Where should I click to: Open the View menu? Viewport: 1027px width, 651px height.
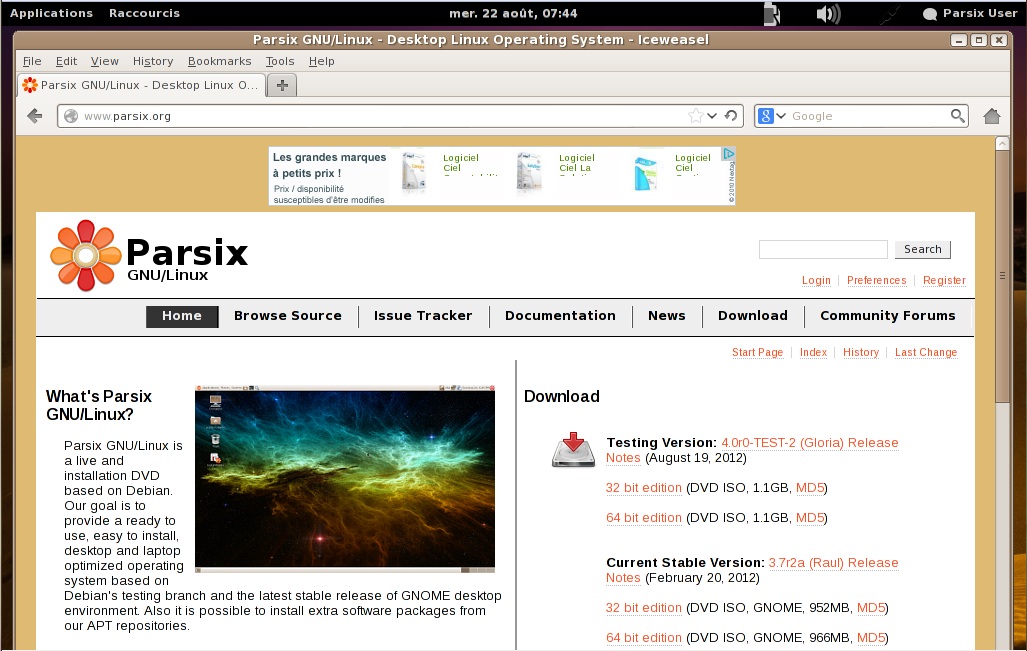point(105,61)
